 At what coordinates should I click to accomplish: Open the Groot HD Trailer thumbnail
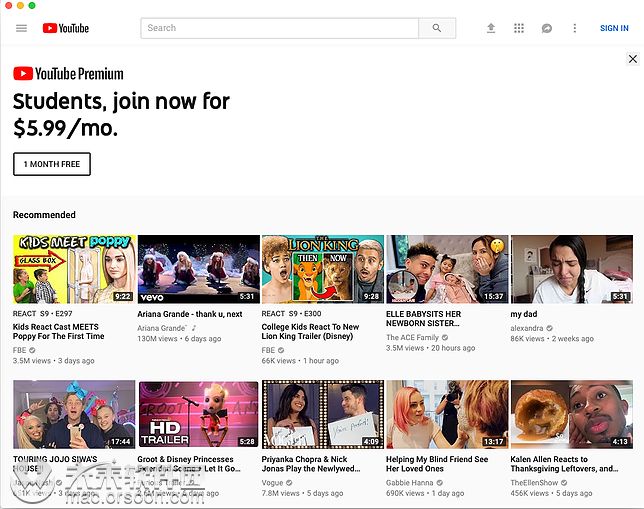click(199, 414)
